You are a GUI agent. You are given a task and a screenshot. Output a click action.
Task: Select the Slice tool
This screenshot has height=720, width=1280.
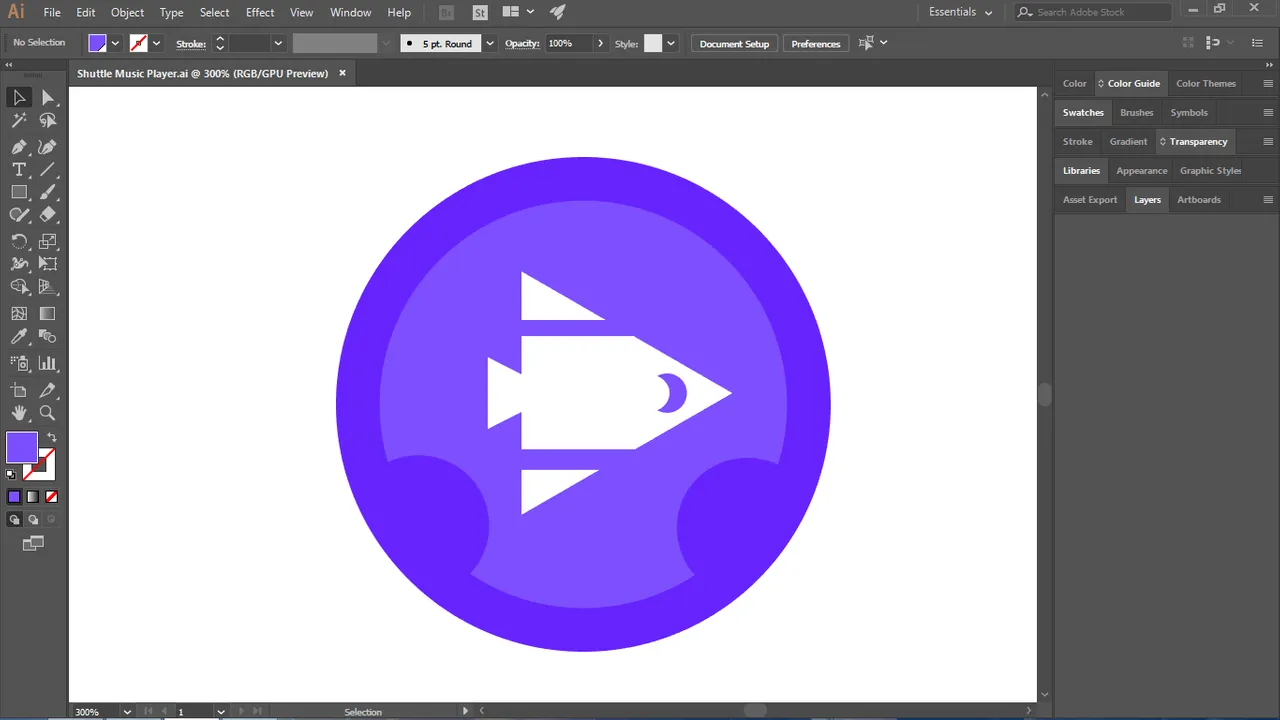click(47, 390)
